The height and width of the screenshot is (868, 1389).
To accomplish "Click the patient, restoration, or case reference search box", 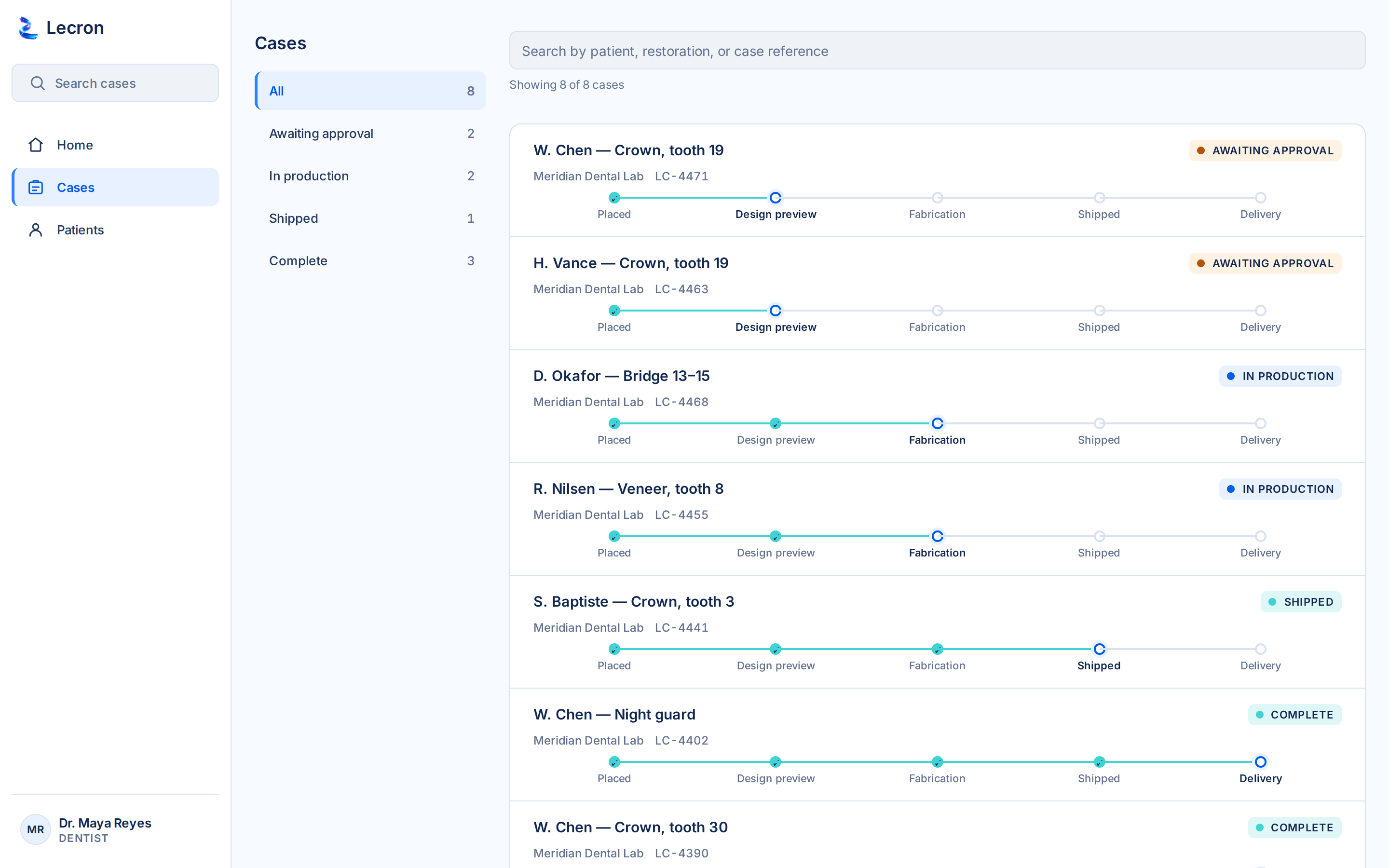I will coord(937,51).
